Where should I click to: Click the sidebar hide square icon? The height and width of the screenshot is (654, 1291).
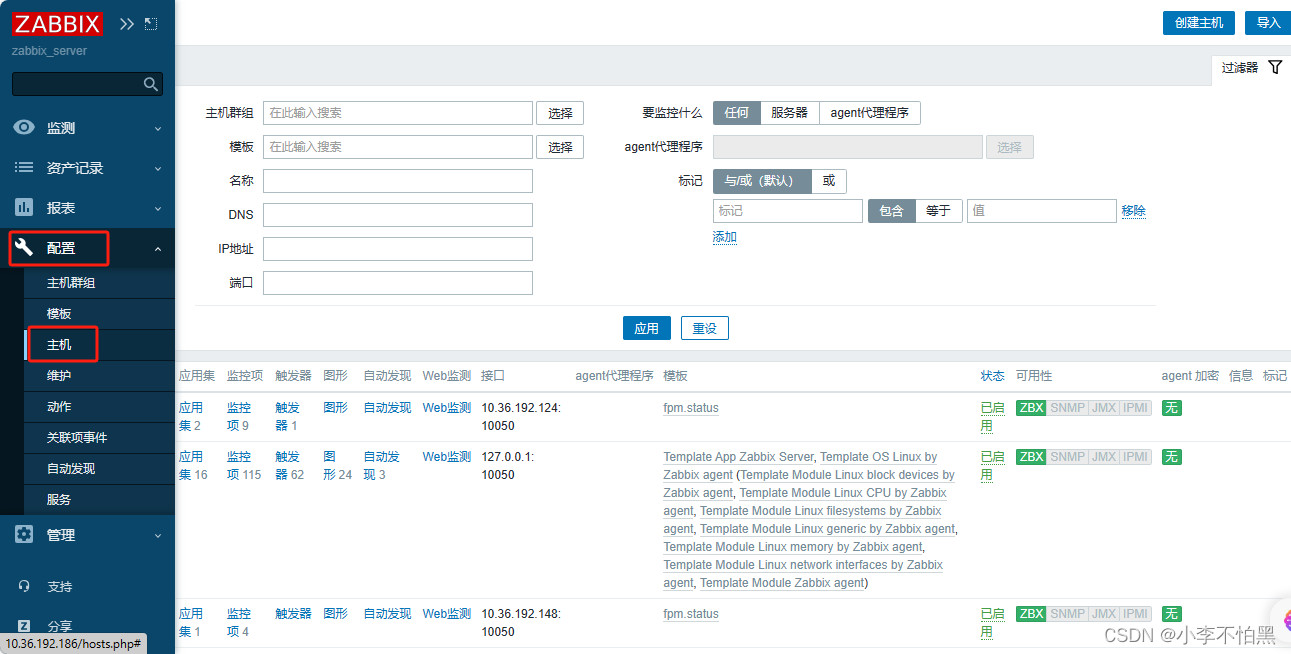151,23
